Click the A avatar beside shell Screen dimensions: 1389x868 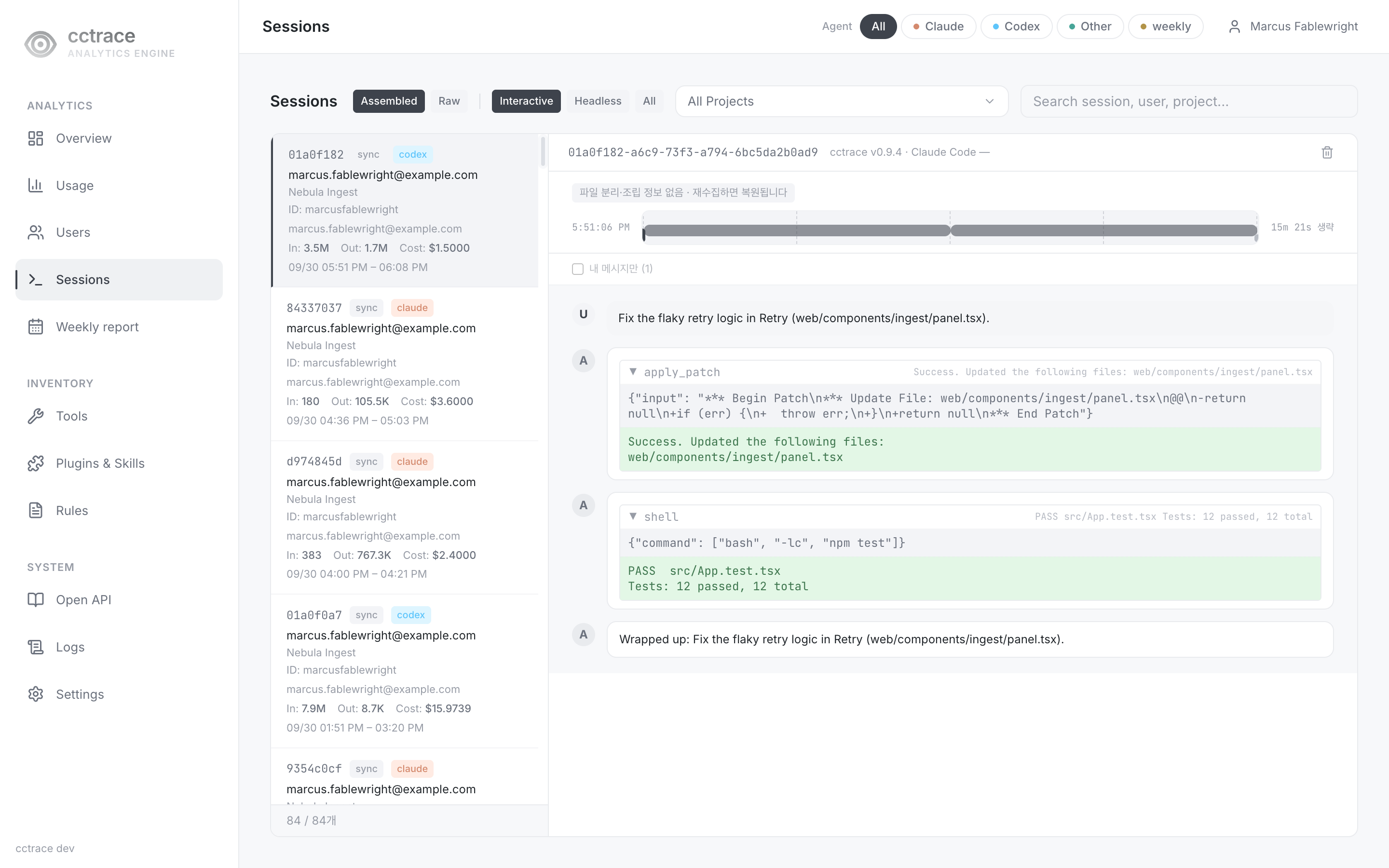tap(583, 505)
